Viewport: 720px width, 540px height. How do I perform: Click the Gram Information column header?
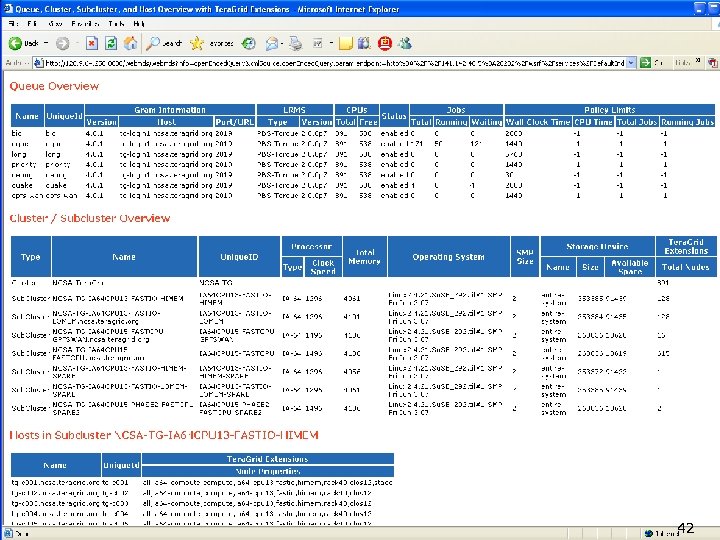click(170, 110)
